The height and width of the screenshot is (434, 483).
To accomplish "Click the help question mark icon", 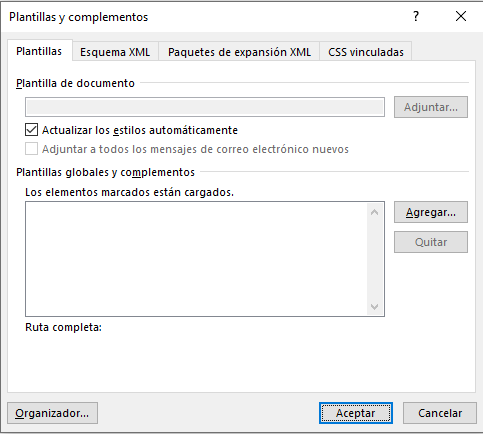I will click(x=416, y=16).
